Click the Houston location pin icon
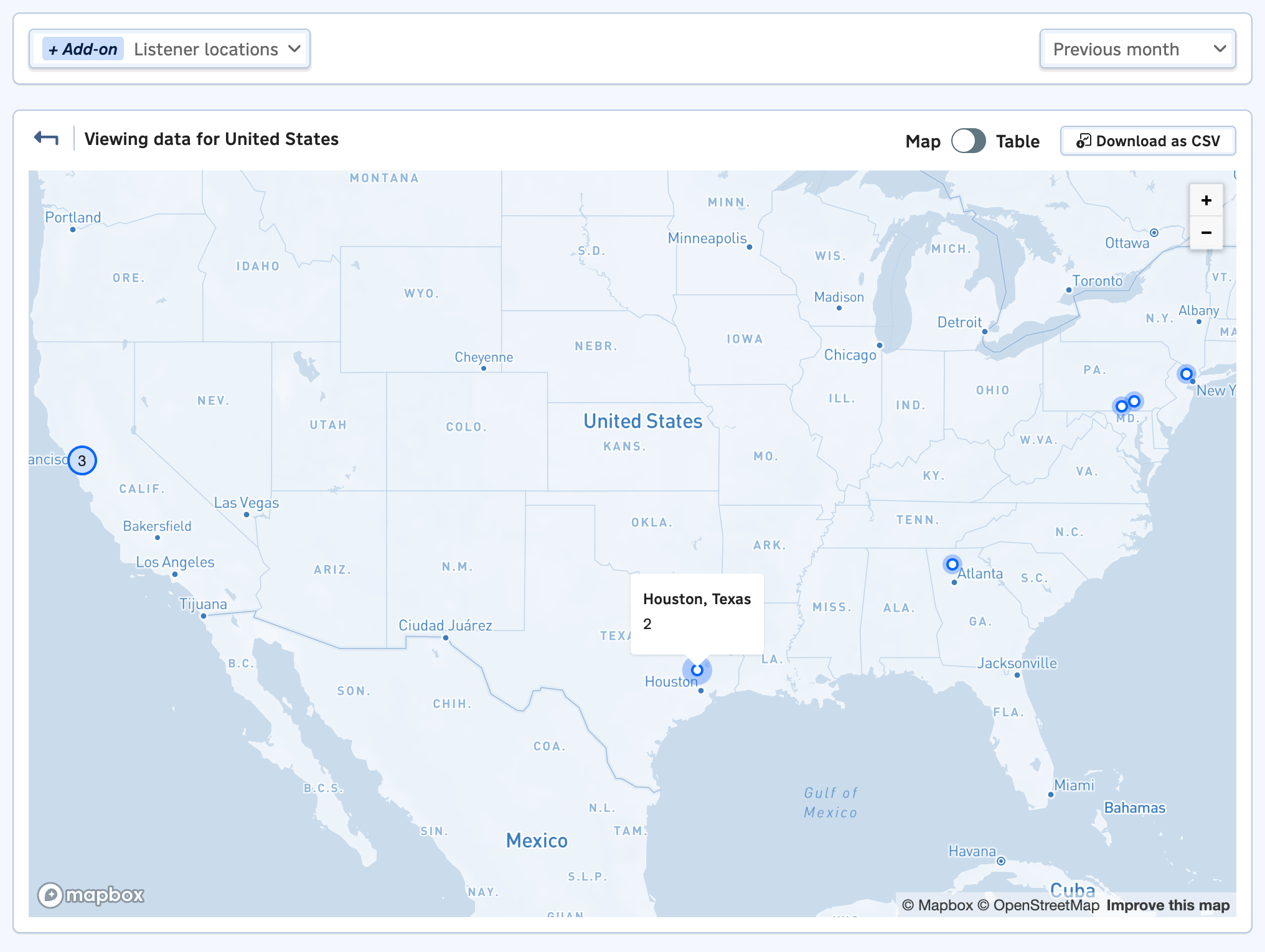Image resolution: width=1265 pixels, height=952 pixels. 697,670
